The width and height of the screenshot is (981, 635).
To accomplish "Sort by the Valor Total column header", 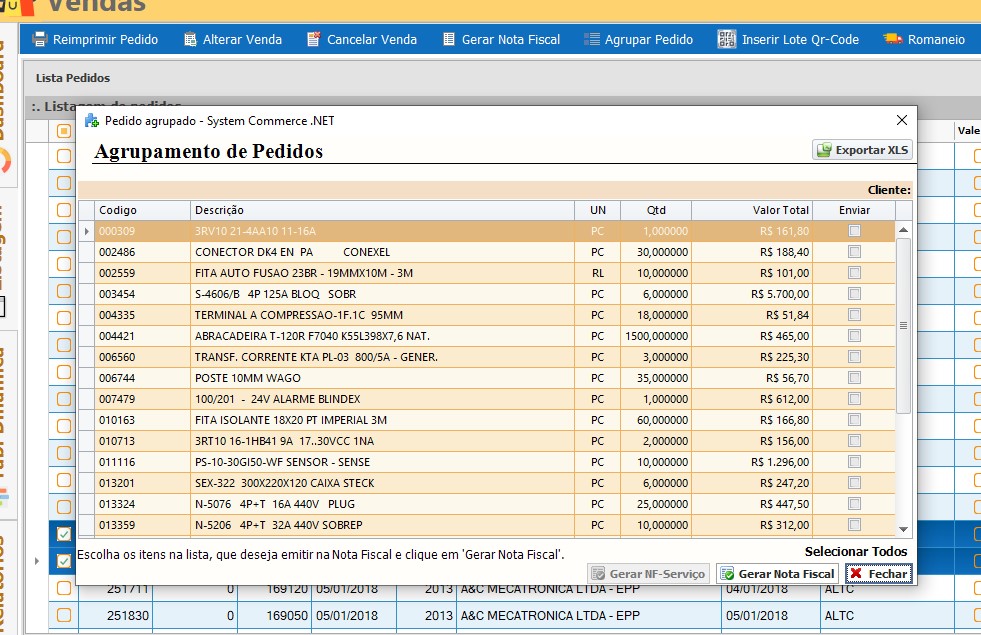I will pyautogui.click(x=780, y=210).
